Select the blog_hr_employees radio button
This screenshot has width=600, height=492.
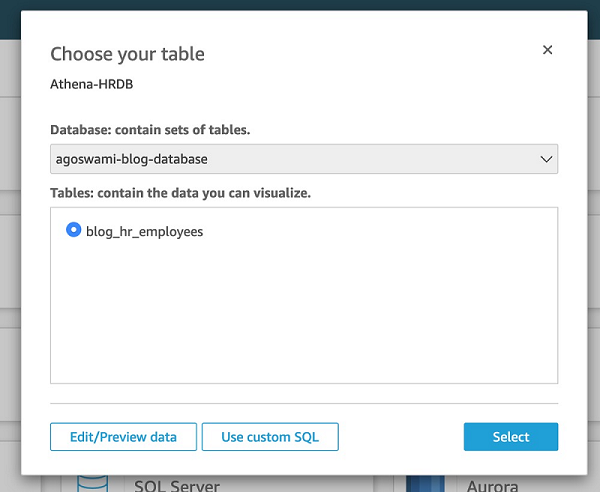pyautogui.click(x=73, y=230)
